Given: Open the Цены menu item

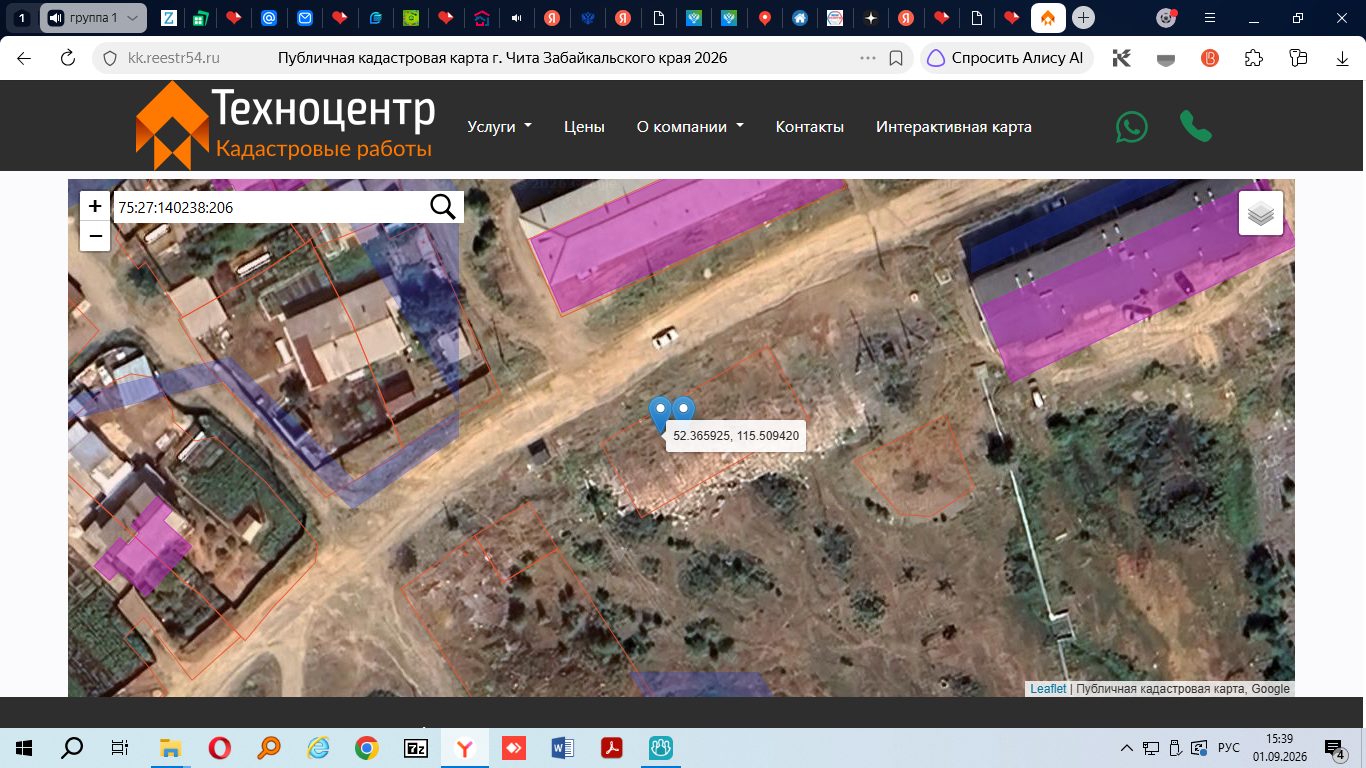Looking at the screenshot, I should coord(584,127).
